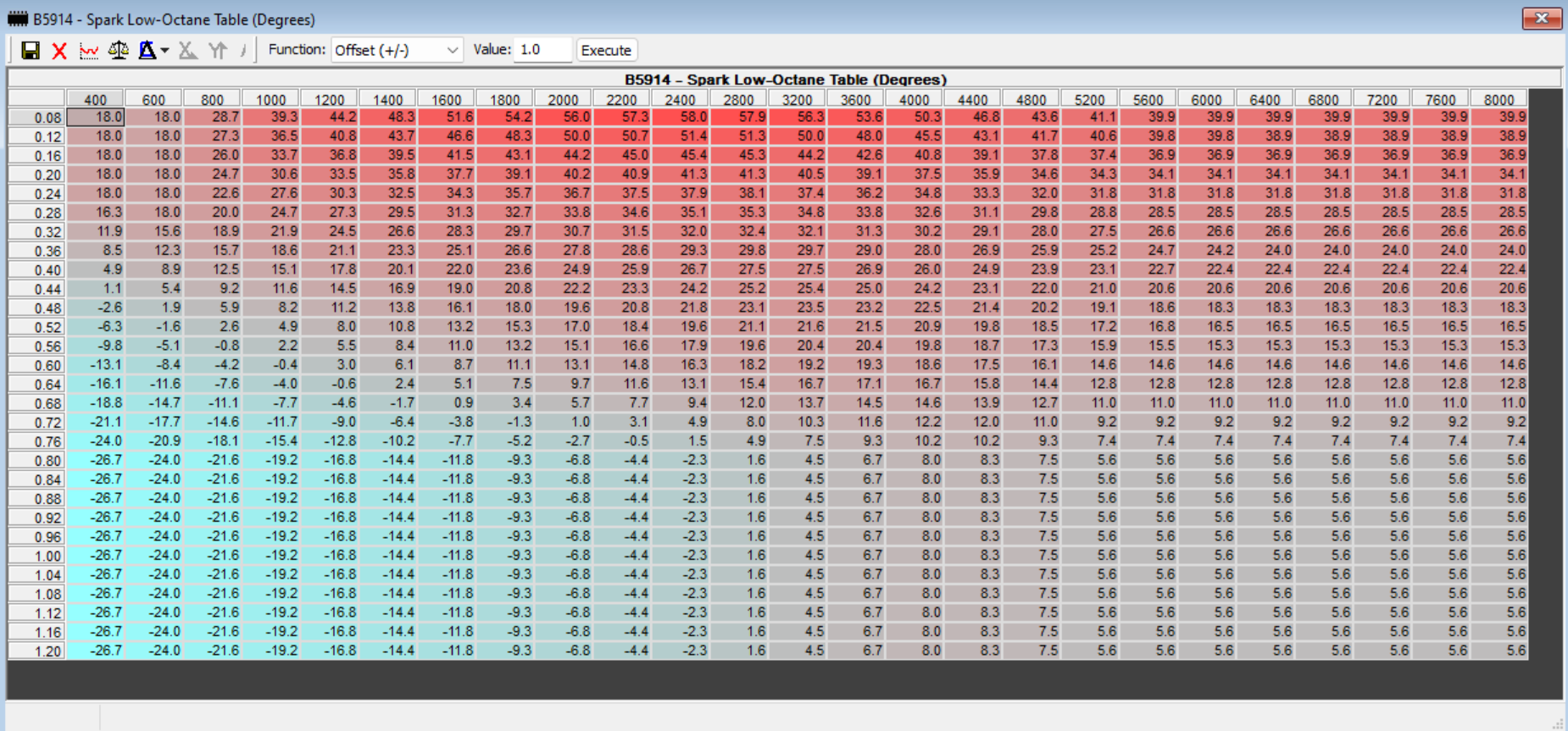Click cell -2.6 in row 0.48
The width and height of the screenshot is (1568, 731).
pos(96,307)
